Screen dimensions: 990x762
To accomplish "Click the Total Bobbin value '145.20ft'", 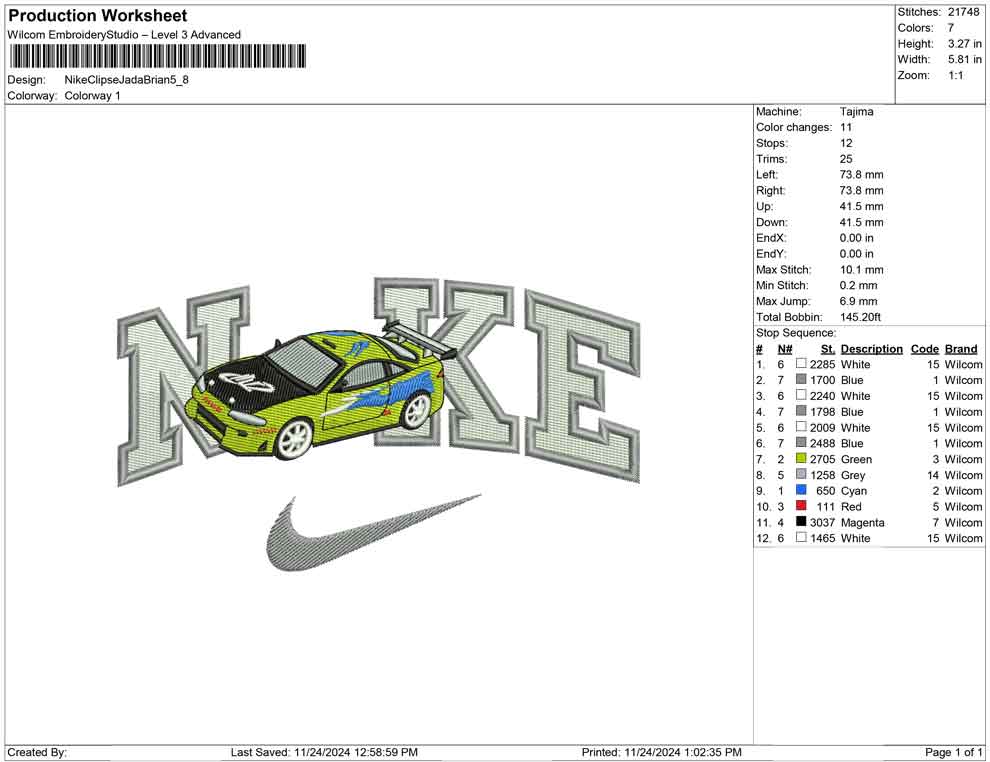I will (x=861, y=317).
